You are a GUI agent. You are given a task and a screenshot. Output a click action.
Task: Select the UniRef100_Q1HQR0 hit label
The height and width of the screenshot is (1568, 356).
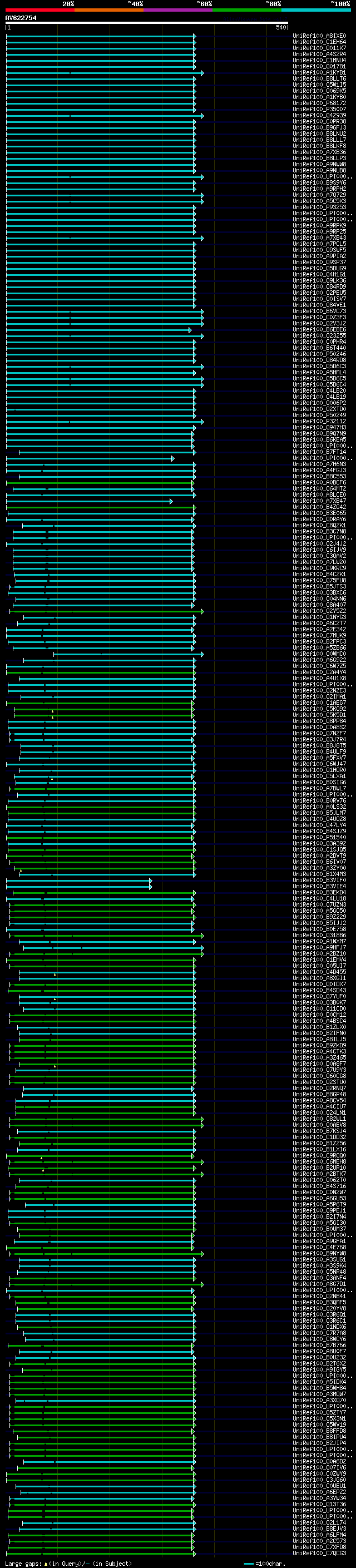(x=319, y=770)
